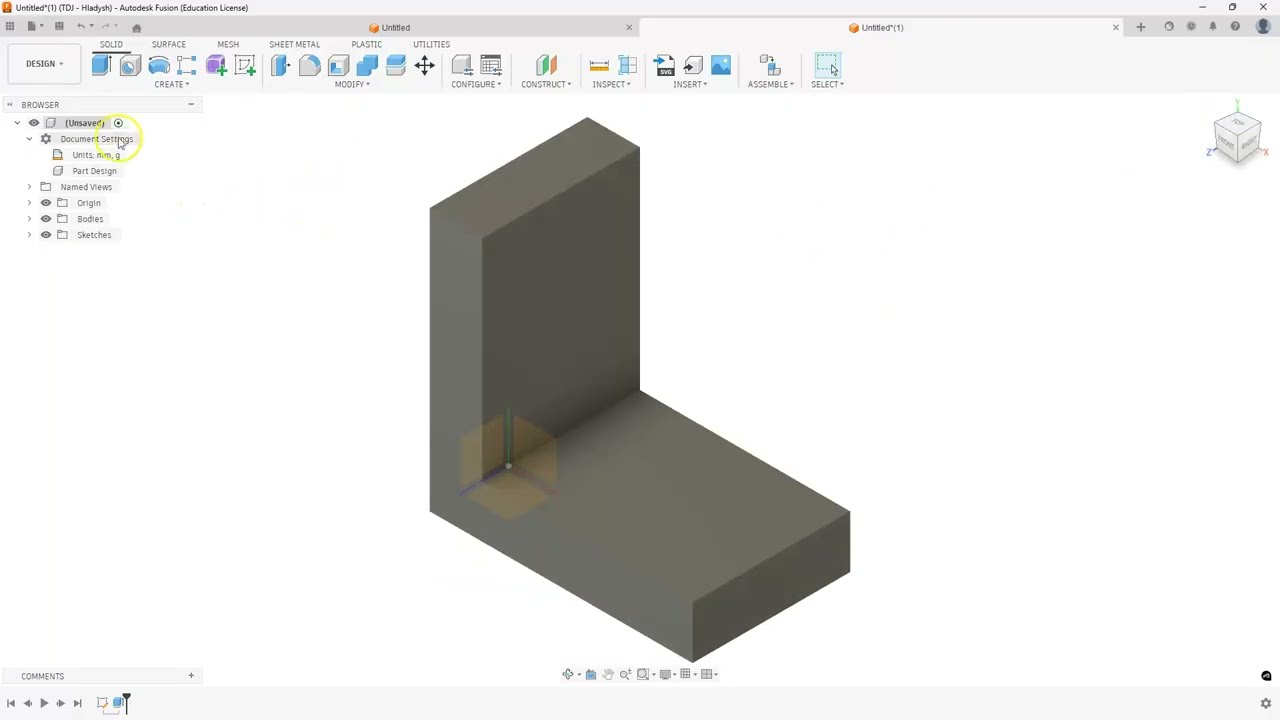Click the ViewCube in the corner
1280x720 pixels.
pos(1237,137)
